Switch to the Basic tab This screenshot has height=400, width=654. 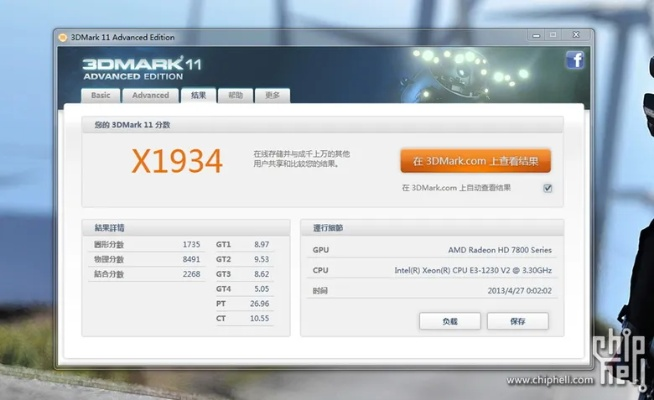point(100,95)
